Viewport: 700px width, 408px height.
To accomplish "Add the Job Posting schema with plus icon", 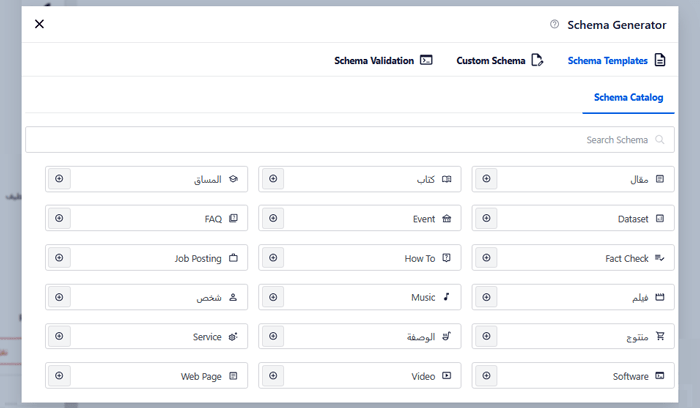I will point(59,258).
